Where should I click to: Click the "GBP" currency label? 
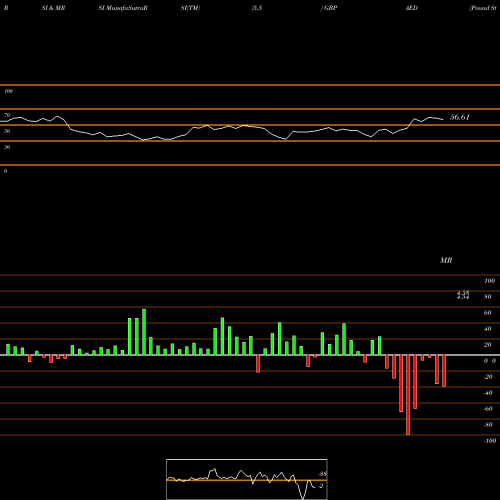point(330,8)
